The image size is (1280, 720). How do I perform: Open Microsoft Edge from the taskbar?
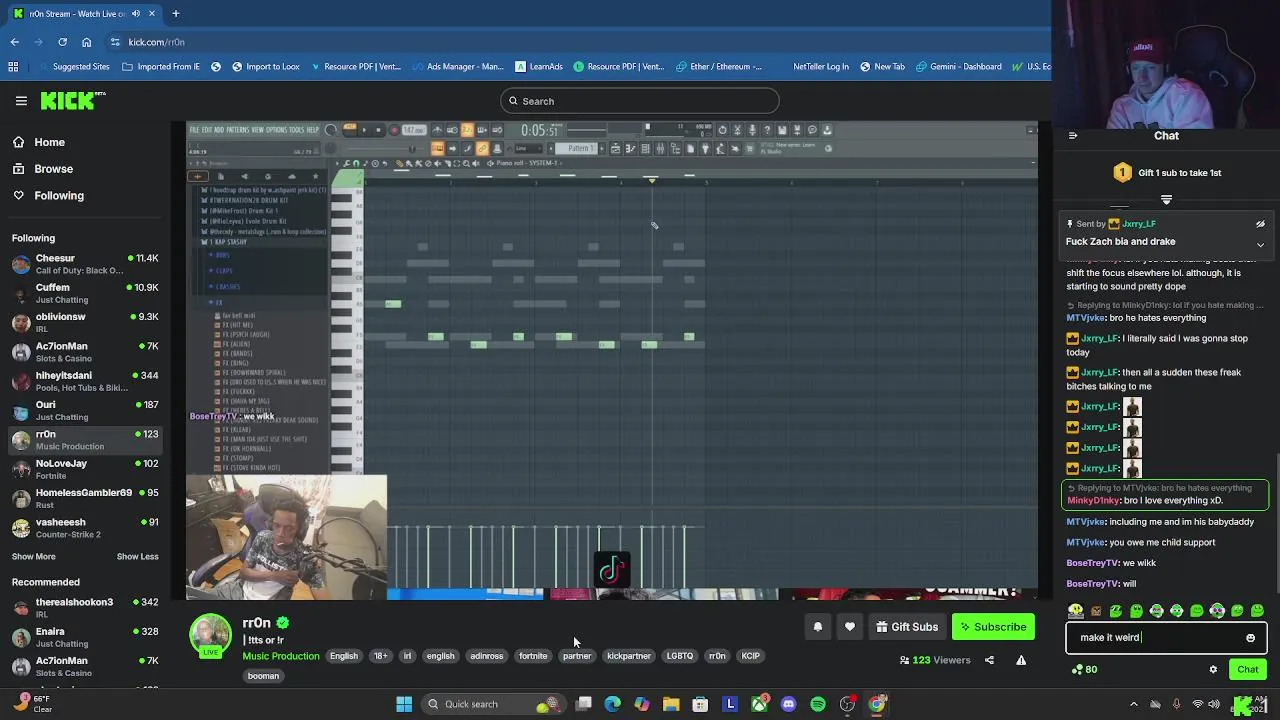(612, 704)
